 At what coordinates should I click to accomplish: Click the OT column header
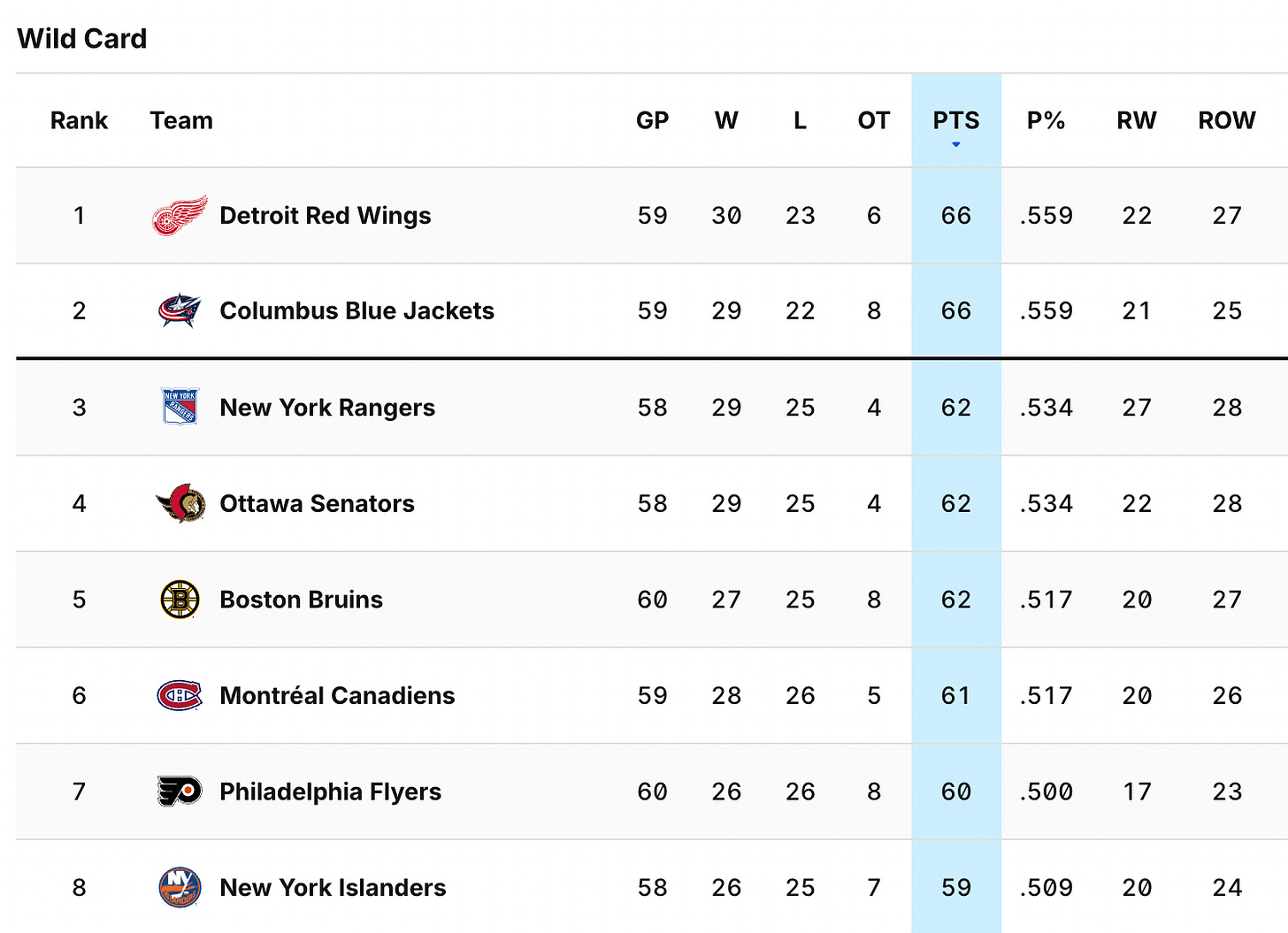(874, 120)
